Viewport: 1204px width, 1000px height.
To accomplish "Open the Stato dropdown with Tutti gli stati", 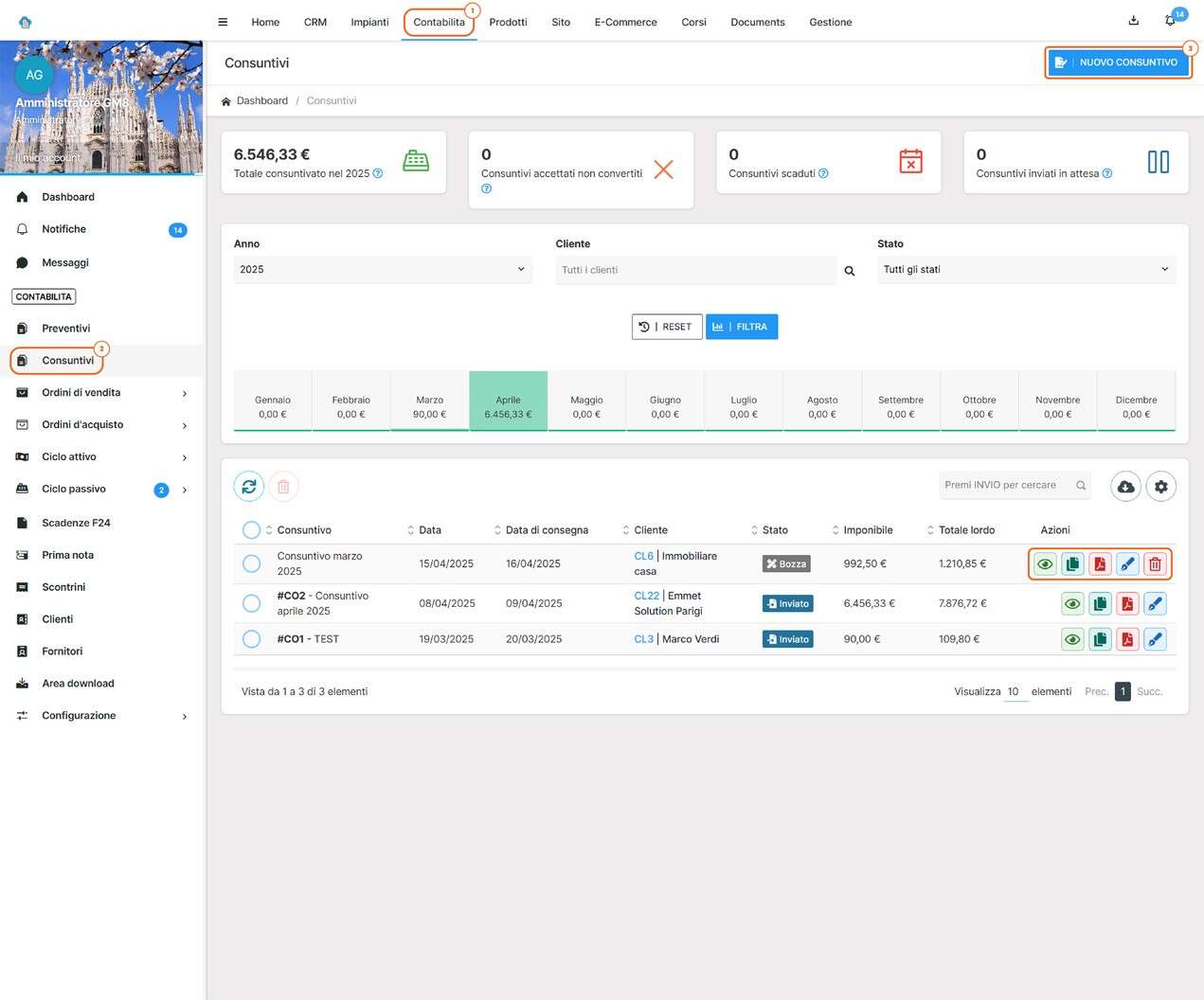I will [x=1025, y=270].
